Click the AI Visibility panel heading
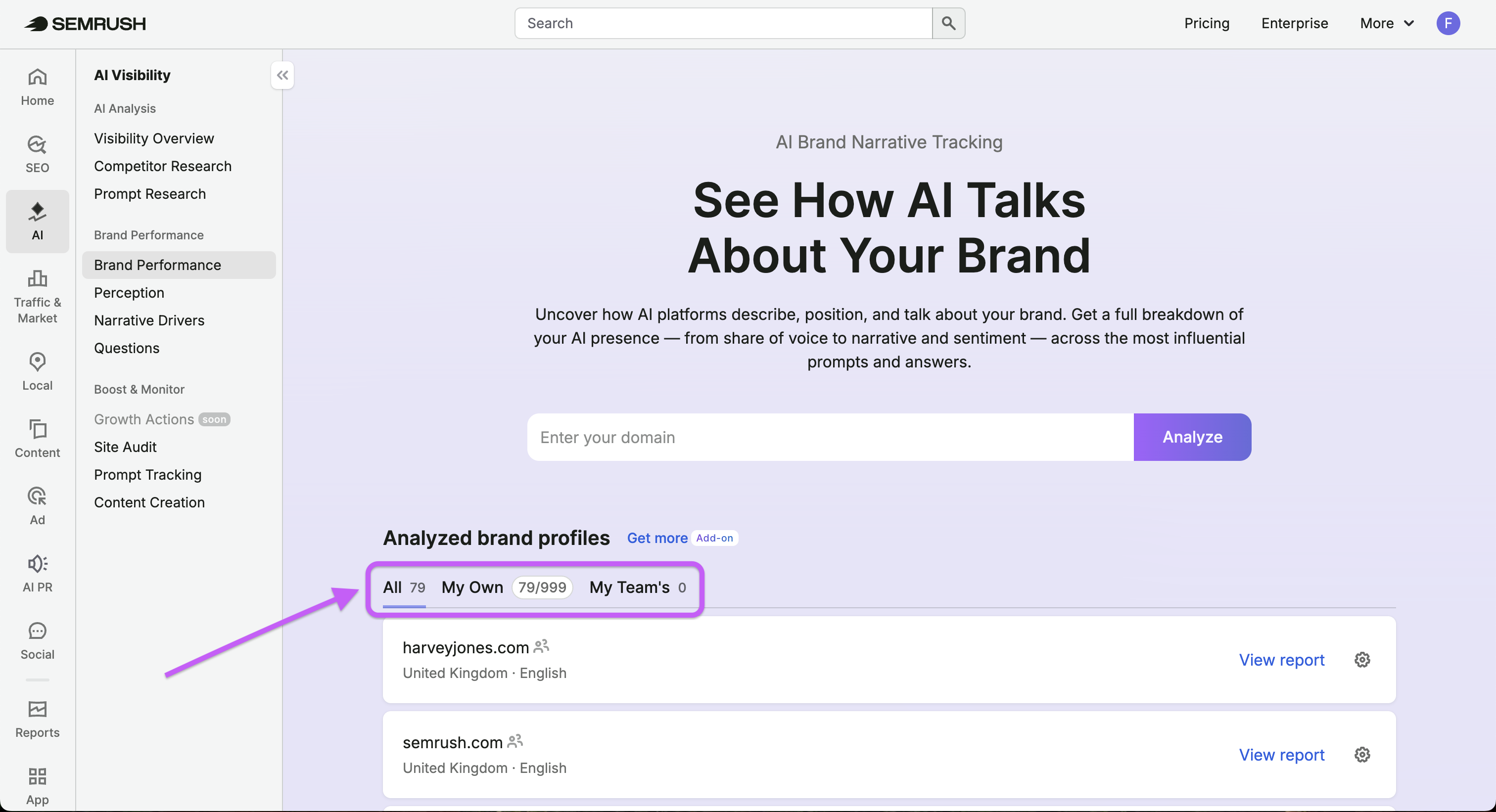Viewport: 1496px width, 812px height. (133, 75)
